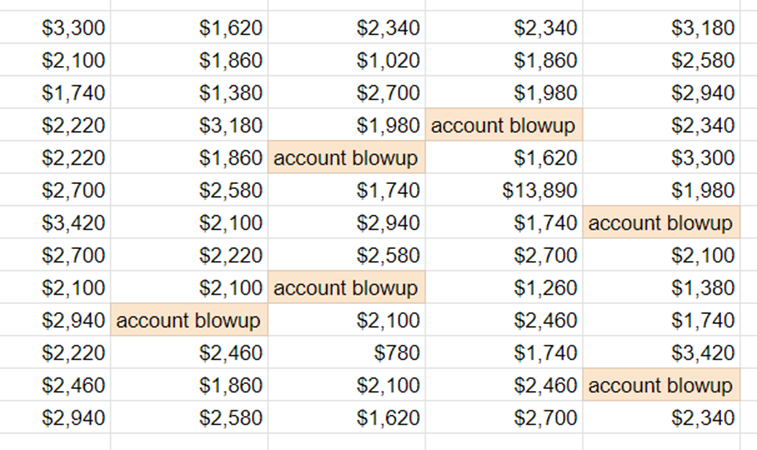This screenshot has width=757, height=450.
Task: Select the $2,460 cell beside $780
Action: click(189, 352)
